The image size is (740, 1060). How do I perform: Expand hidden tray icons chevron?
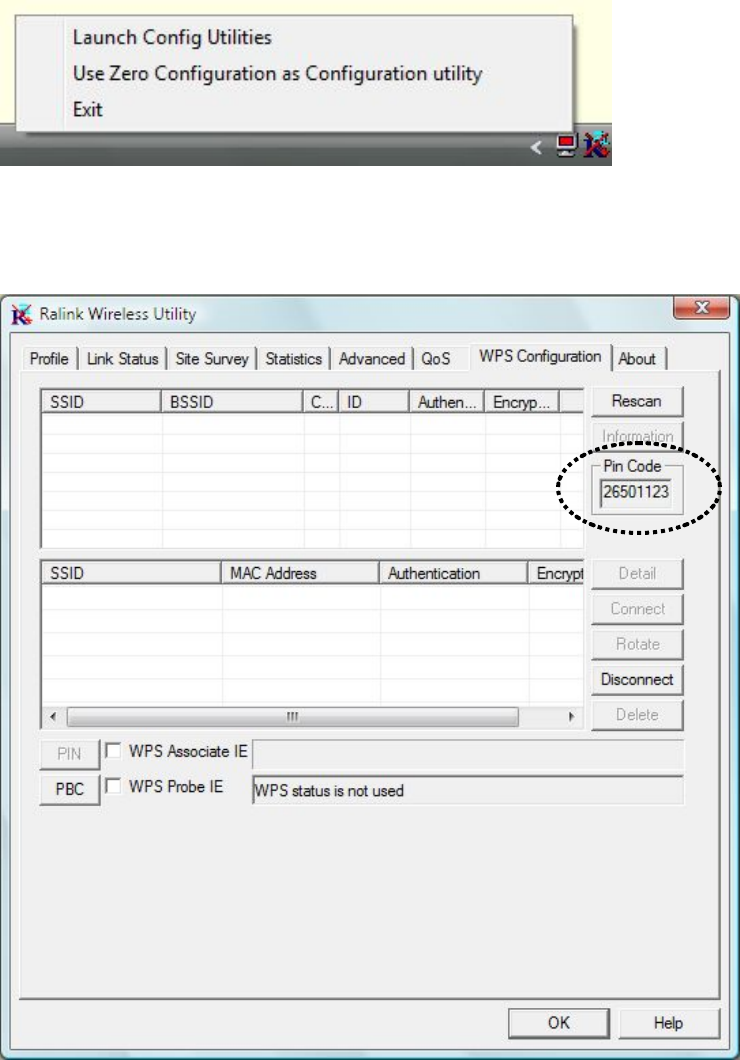[537, 146]
